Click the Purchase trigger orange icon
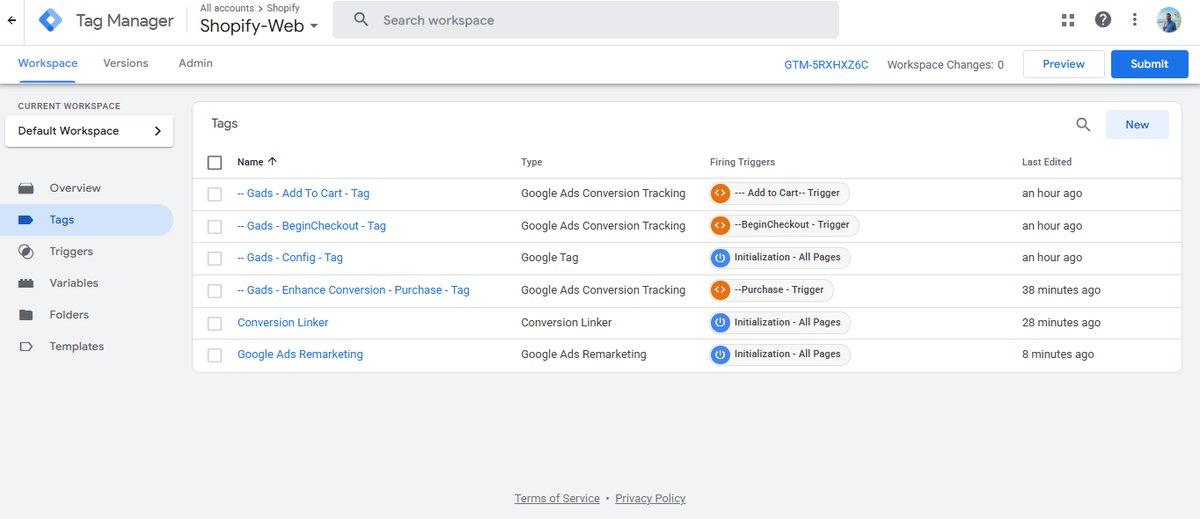The height and width of the screenshot is (519, 1200). (719, 290)
